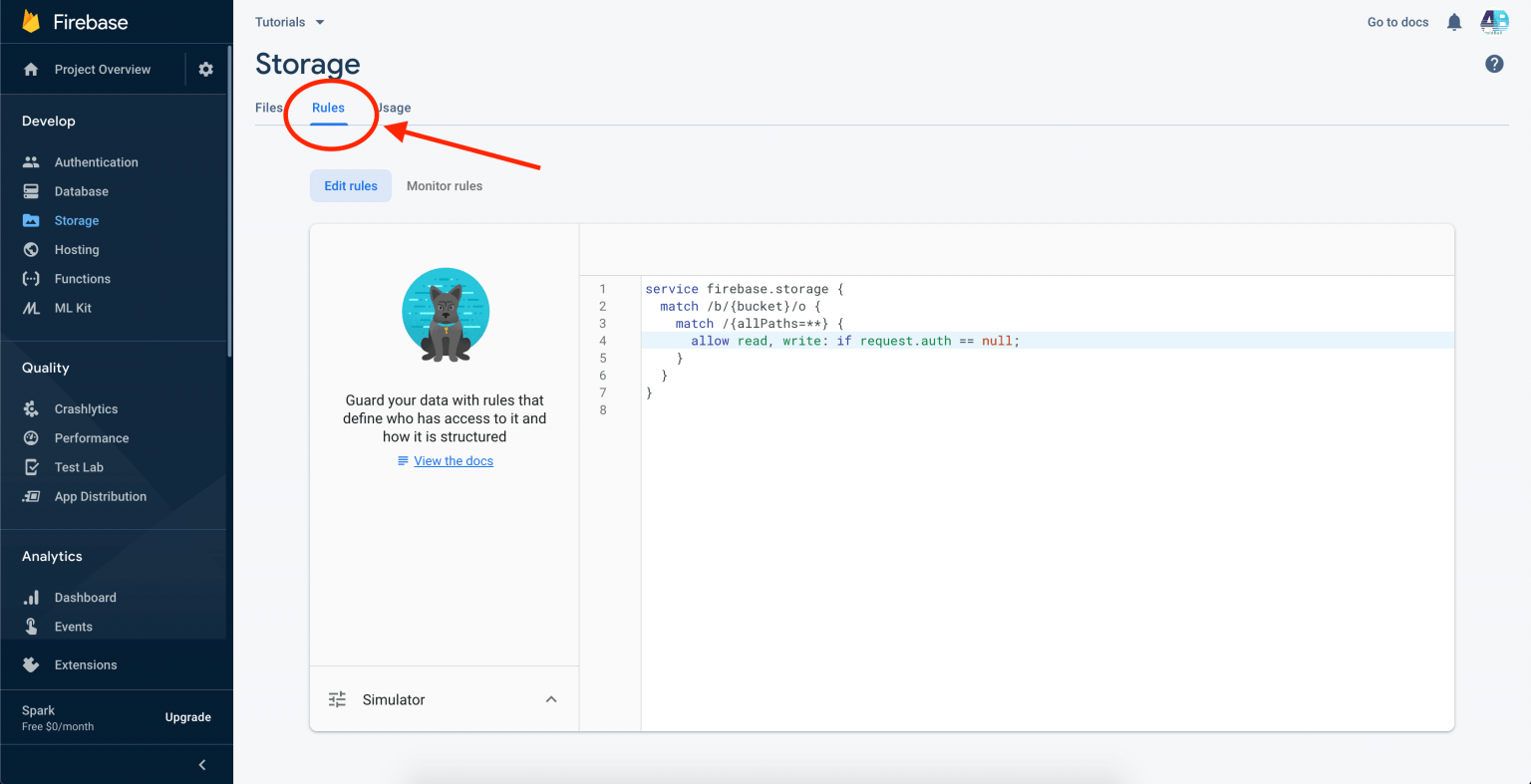Select the Edit rules view

click(x=350, y=185)
